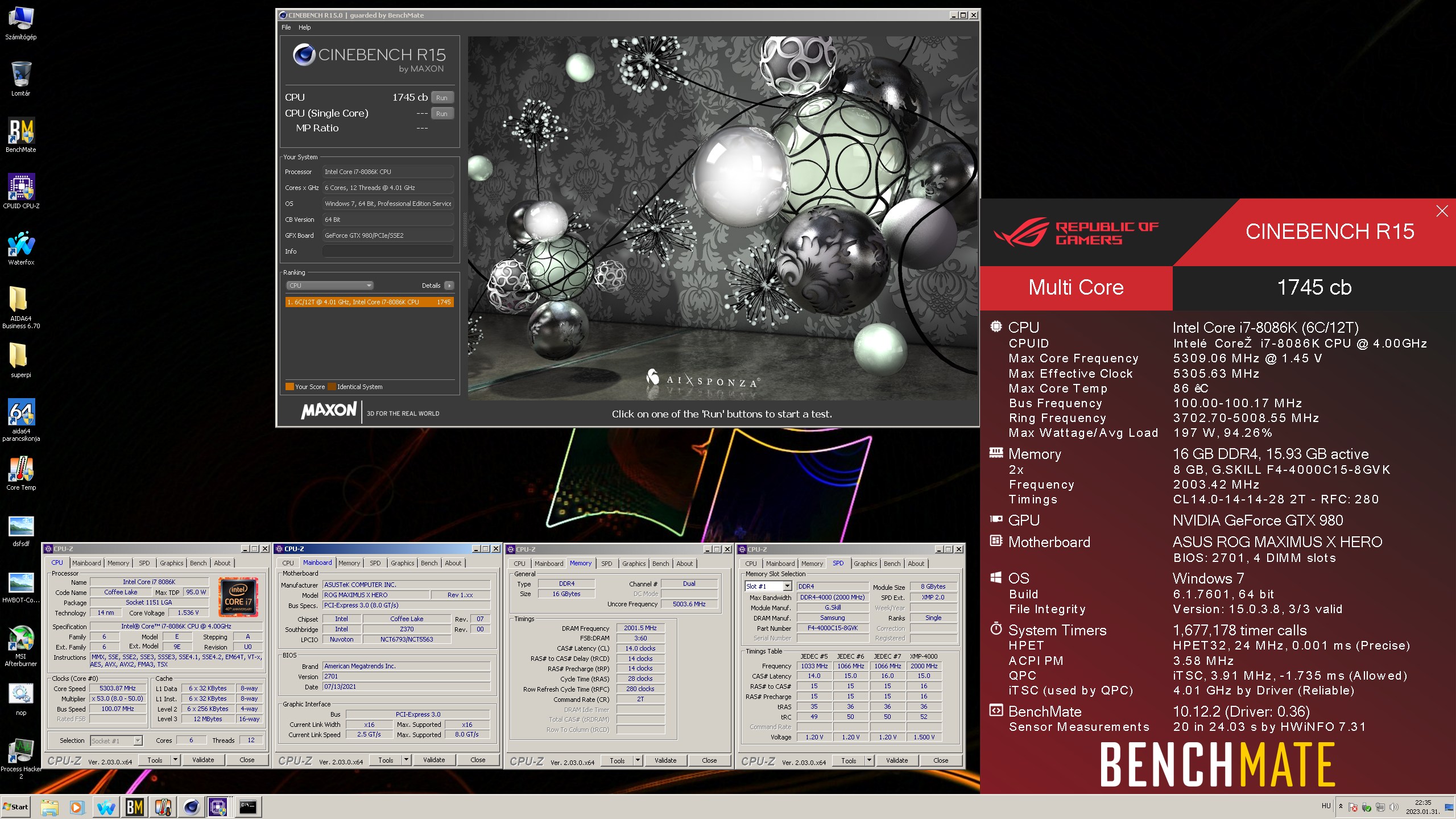
Task: Click the Info input field in Cinebench
Action: [388, 251]
